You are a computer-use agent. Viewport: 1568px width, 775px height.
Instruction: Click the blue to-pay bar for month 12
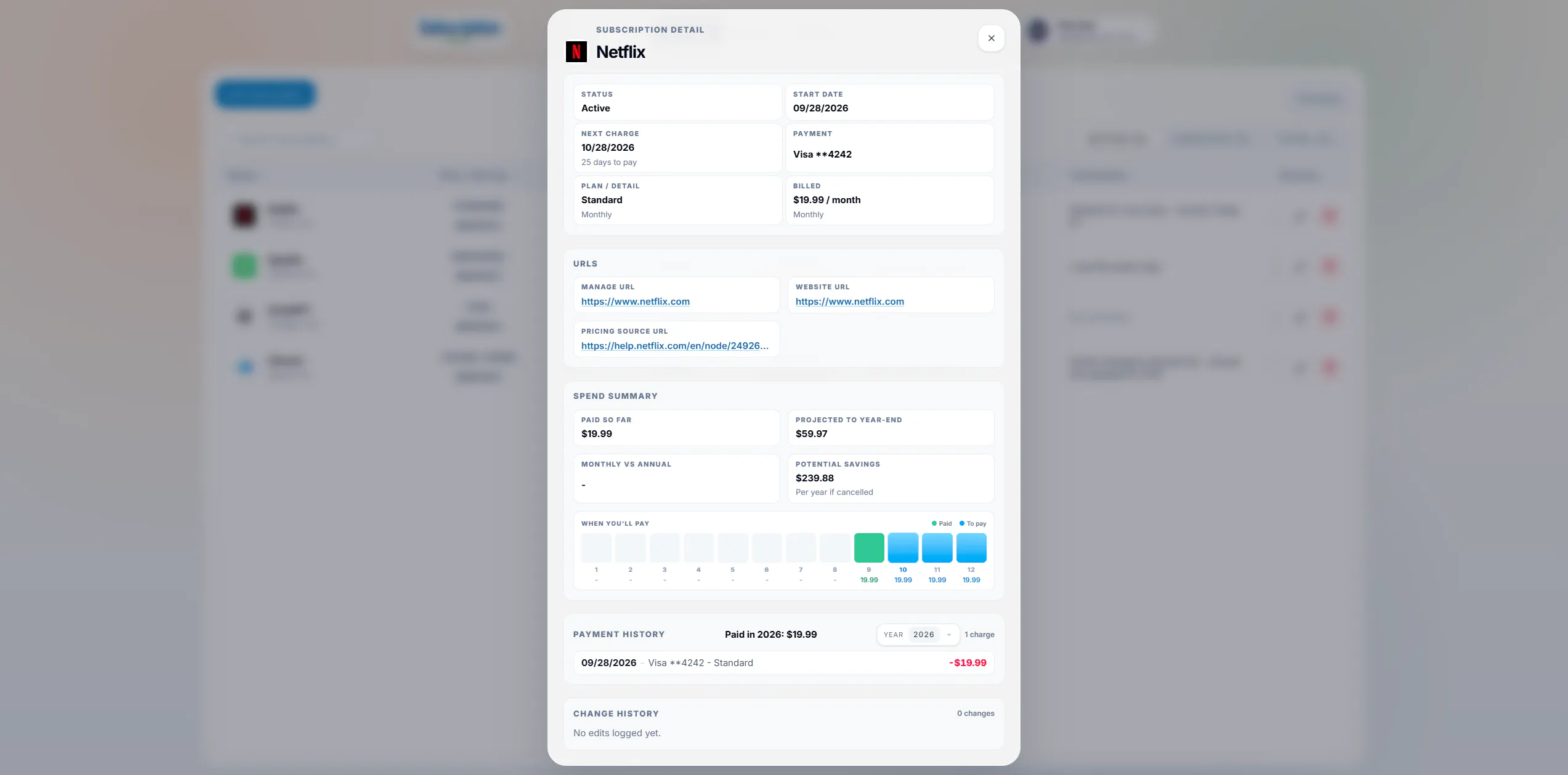tap(971, 548)
